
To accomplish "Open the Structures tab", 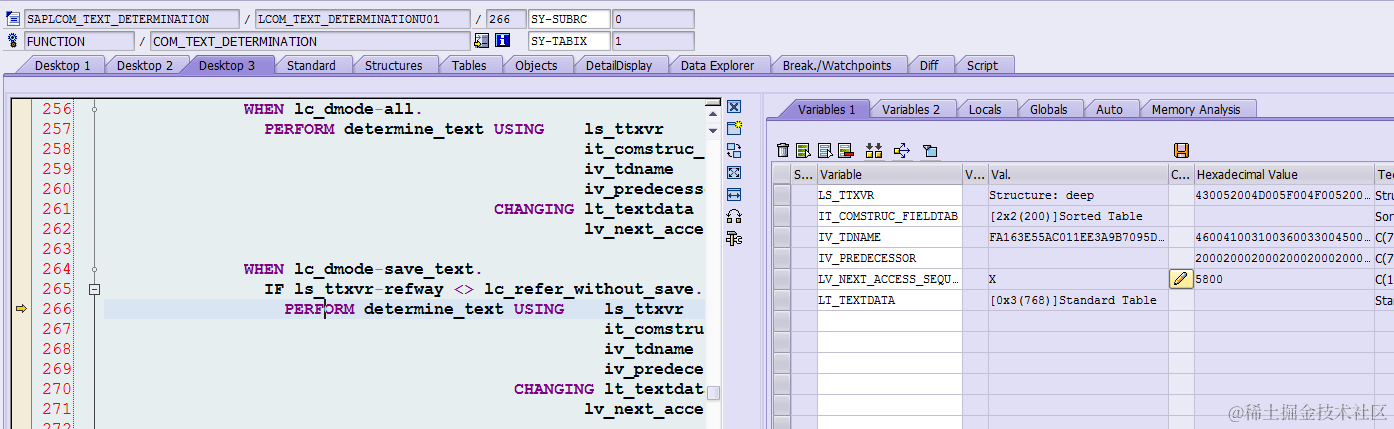I will point(393,65).
